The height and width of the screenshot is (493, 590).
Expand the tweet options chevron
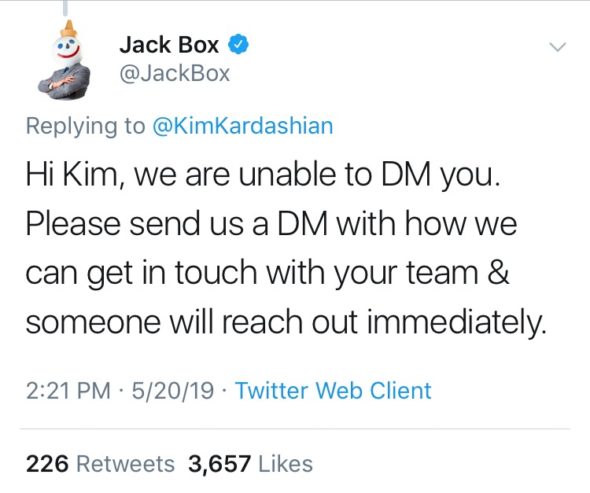557,47
